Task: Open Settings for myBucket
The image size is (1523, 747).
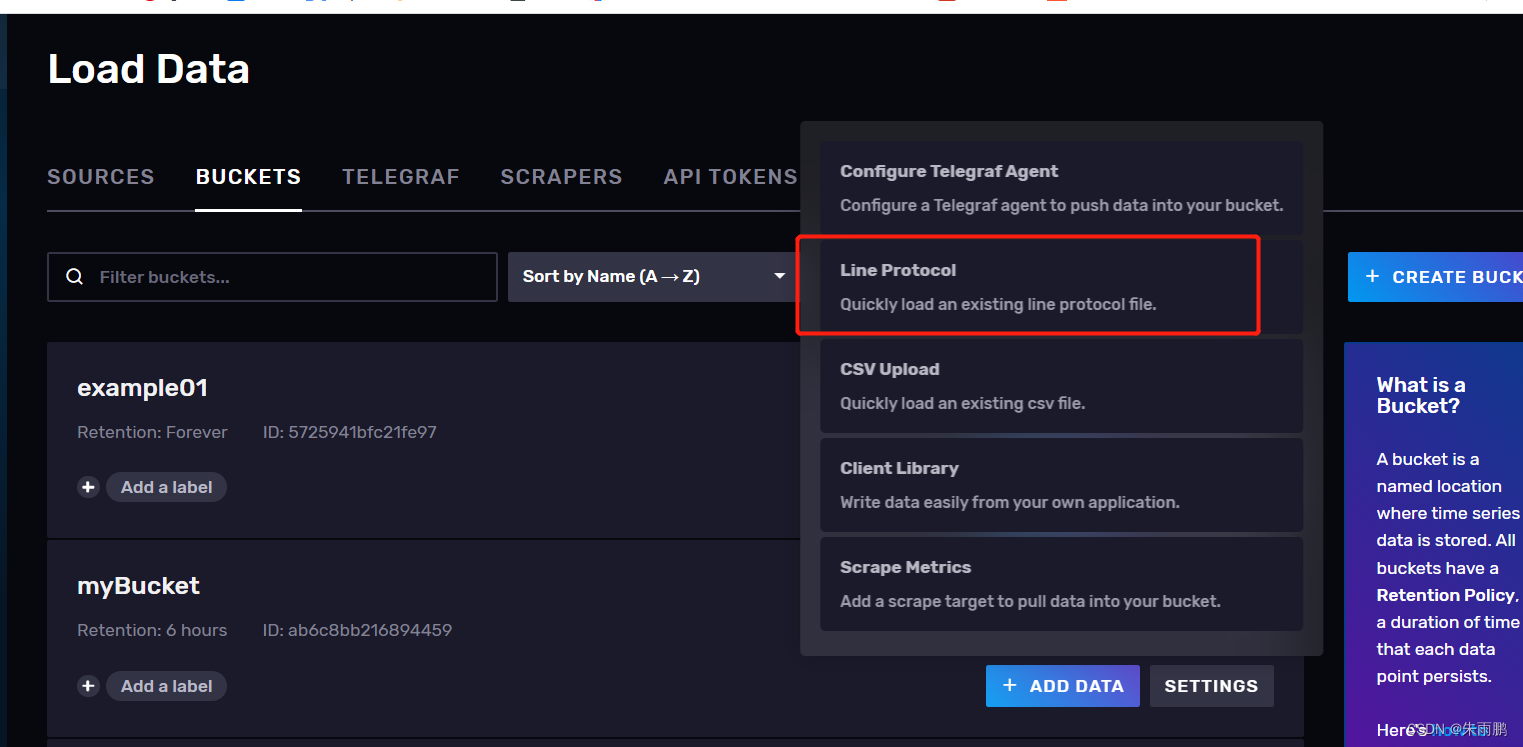Action: point(1211,686)
